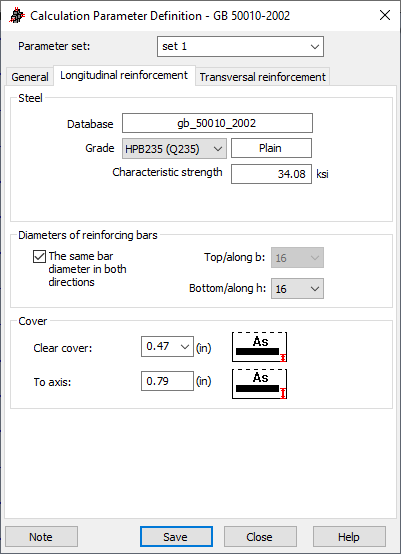Expand the steel Grade dropdown
The width and height of the screenshot is (401, 554).
click(x=174, y=148)
